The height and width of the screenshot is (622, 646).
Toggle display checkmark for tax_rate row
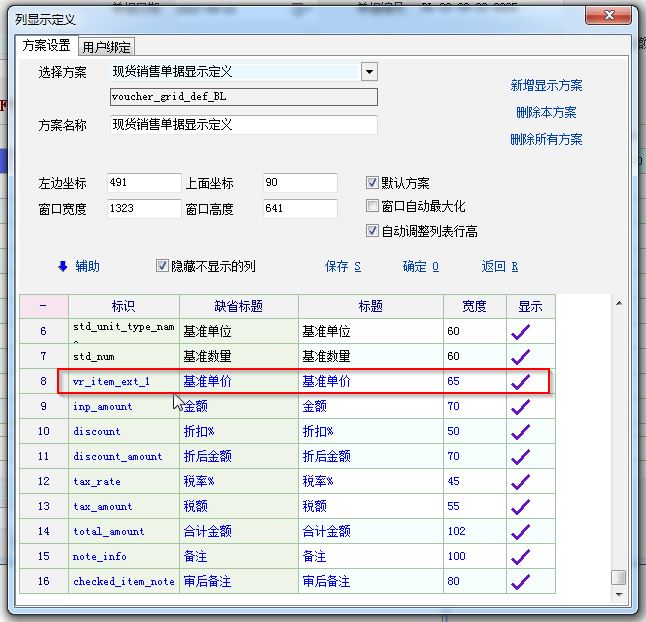[521, 481]
